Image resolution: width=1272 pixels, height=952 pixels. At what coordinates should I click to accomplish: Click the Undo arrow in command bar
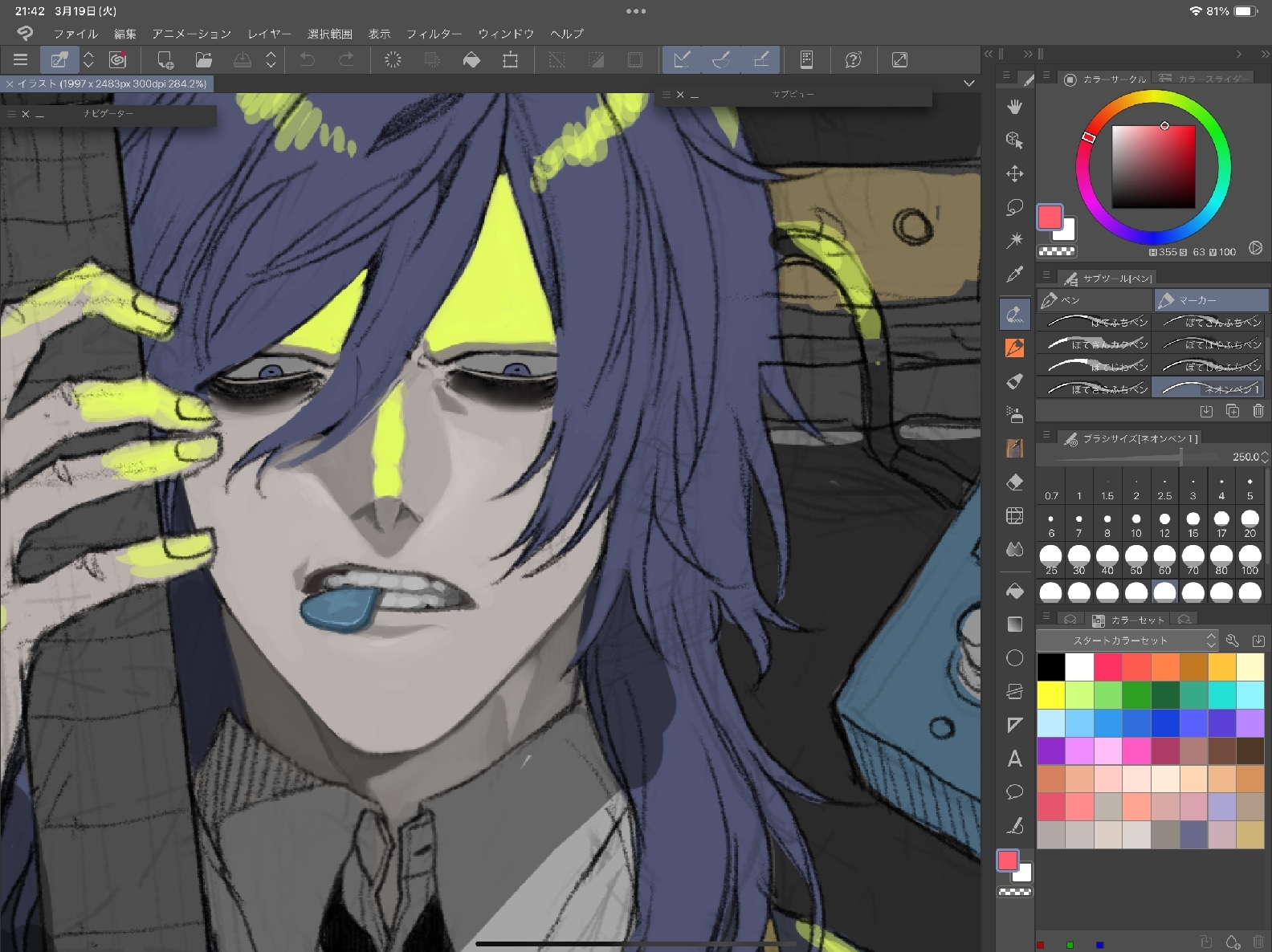[x=307, y=60]
